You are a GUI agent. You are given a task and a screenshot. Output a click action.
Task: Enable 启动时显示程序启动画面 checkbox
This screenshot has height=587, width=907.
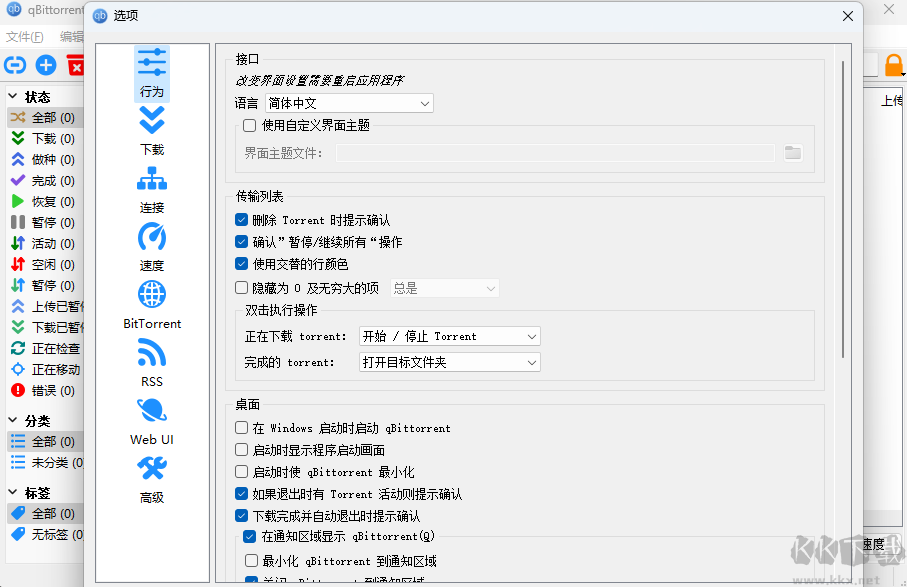(x=242, y=450)
